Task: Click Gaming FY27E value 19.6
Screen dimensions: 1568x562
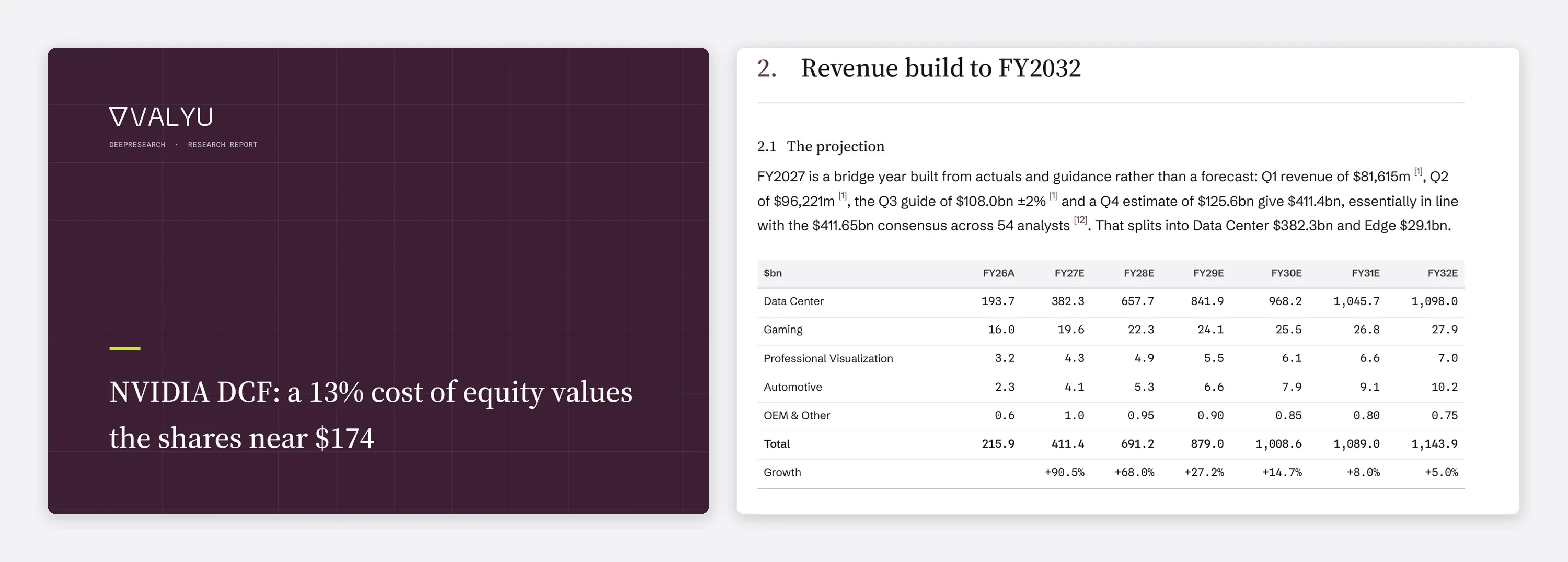Action: [1071, 330]
